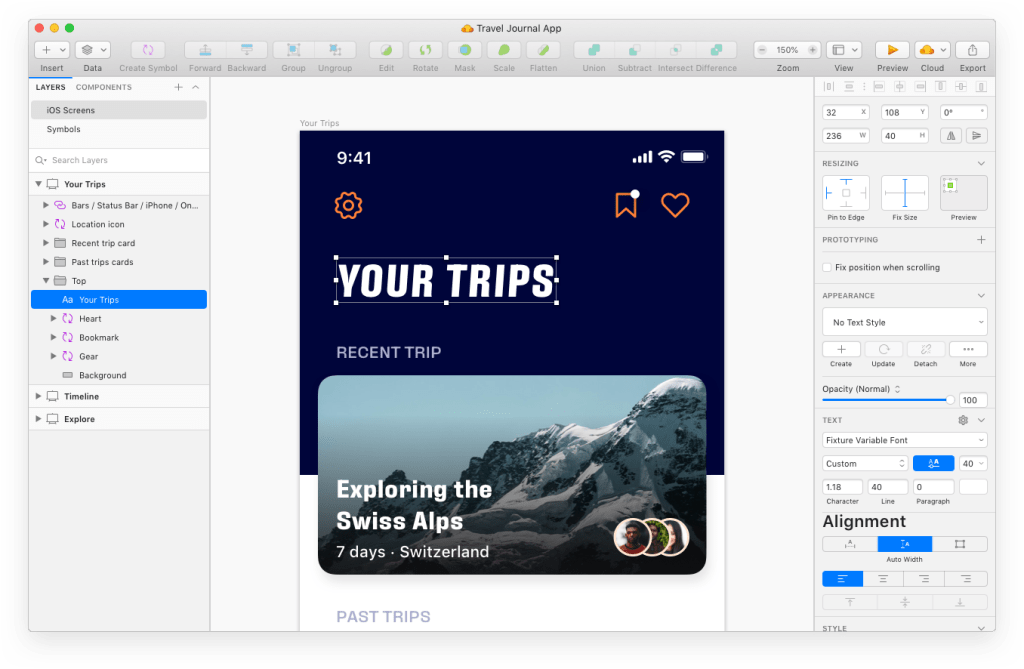Apply the Union boolean operation

pos(594,50)
